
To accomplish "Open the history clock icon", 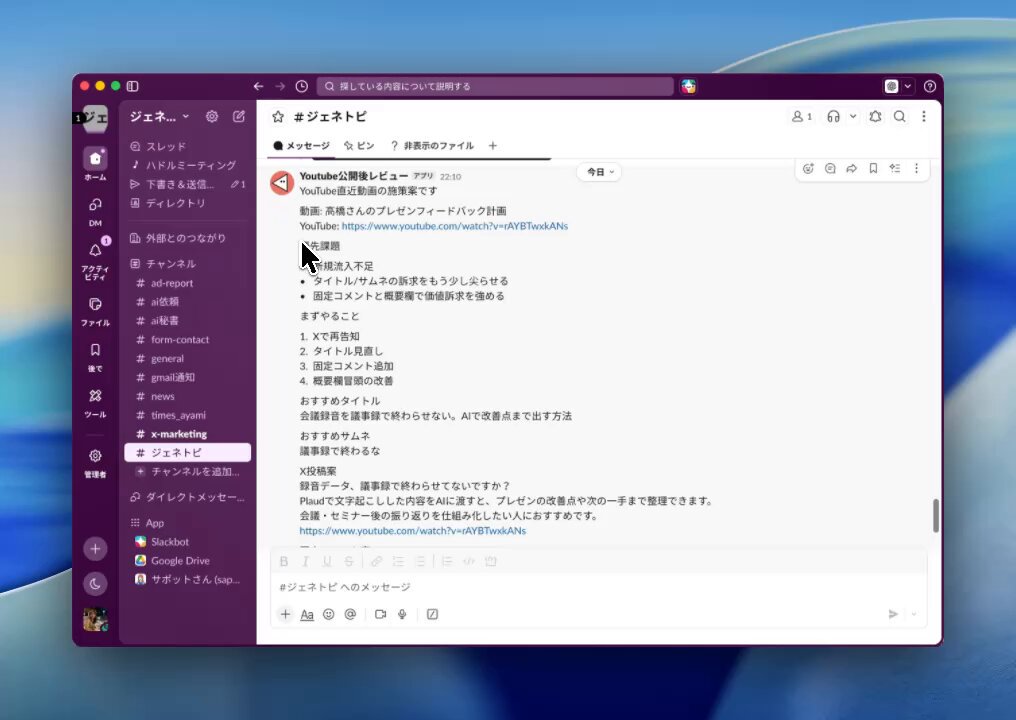I will 301,86.
